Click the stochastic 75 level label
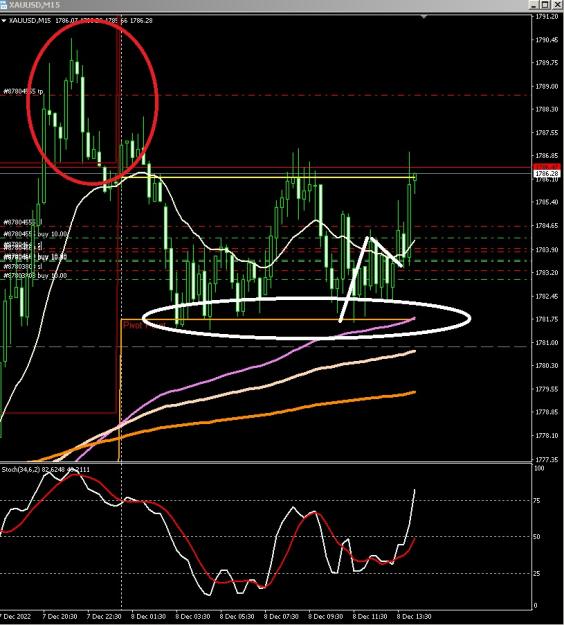Screen dimensions: 564x625 pos(537,501)
